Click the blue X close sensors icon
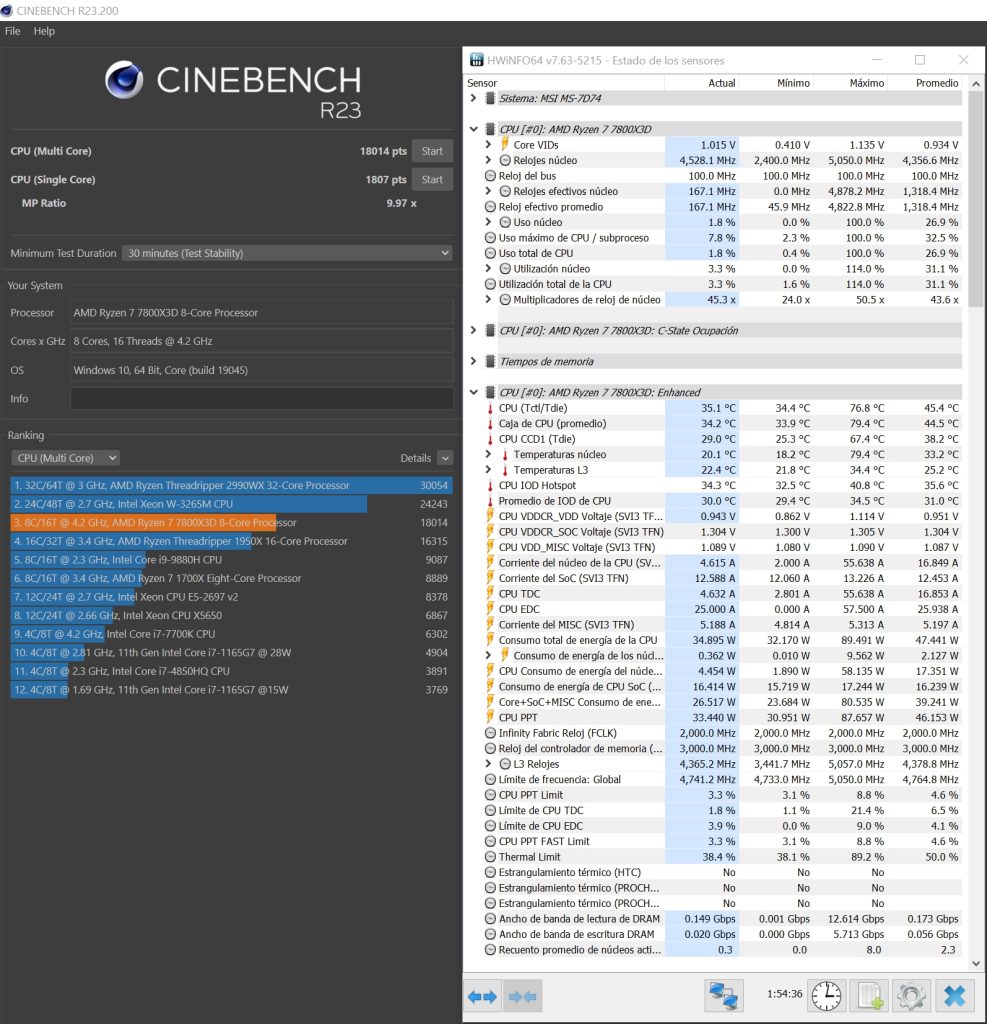 (x=954, y=996)
